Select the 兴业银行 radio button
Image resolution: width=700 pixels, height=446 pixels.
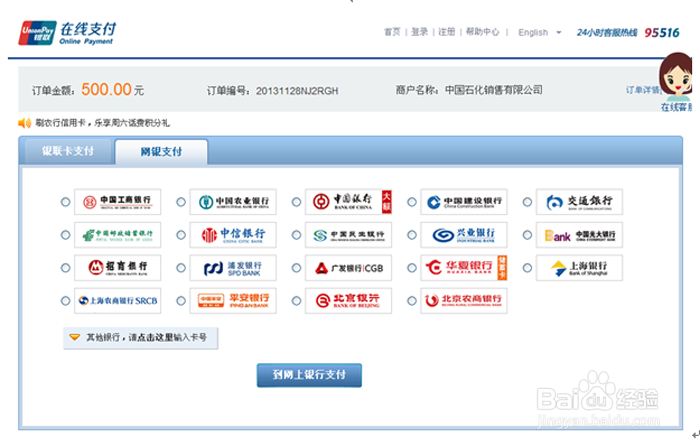412,235
